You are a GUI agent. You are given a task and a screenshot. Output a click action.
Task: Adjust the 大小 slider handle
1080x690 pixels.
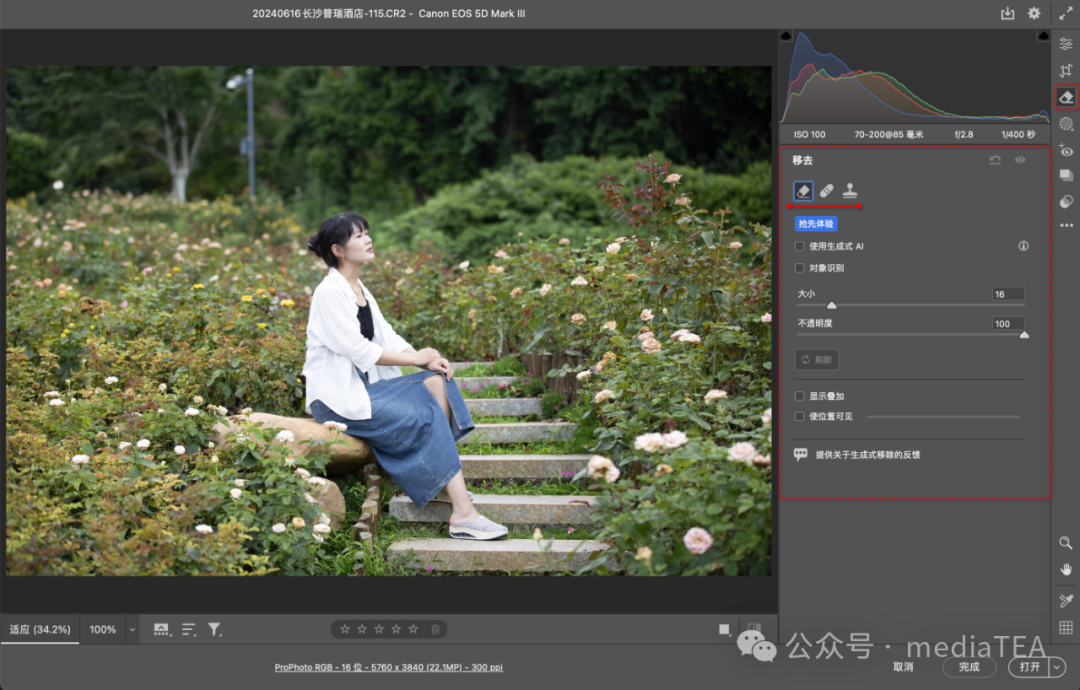pyautogui.click(x=831, y=305)
